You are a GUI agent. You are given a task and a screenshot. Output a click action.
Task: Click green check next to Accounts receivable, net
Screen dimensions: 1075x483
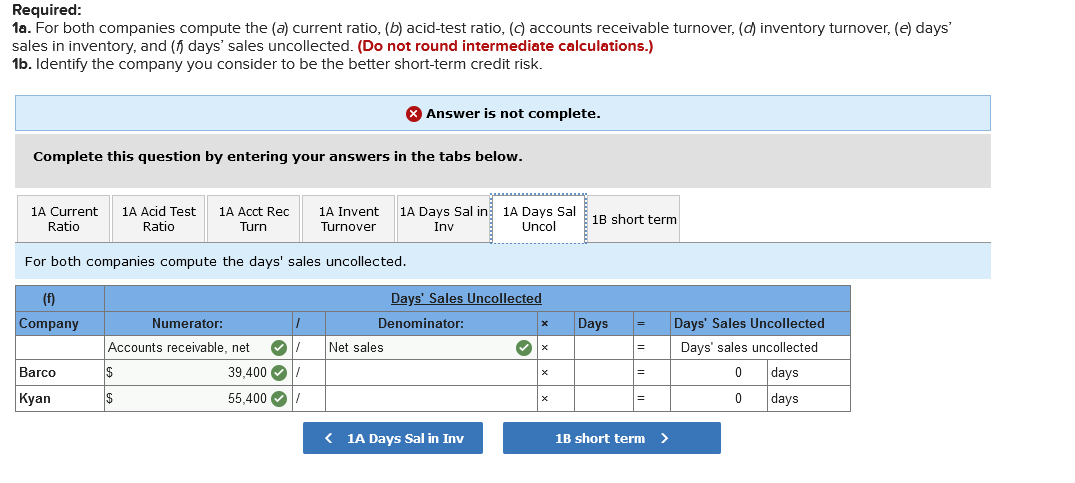pos(278,348)
